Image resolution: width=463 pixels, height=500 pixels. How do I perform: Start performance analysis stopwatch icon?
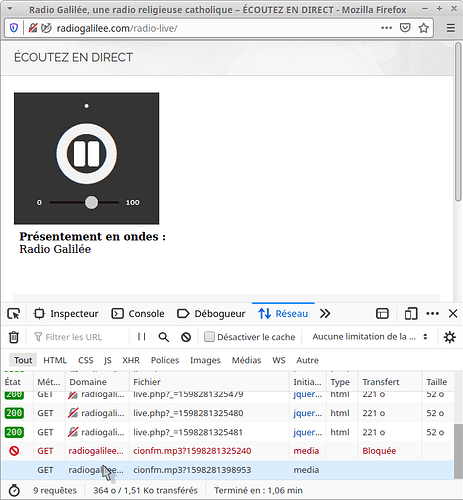(14, 490)
